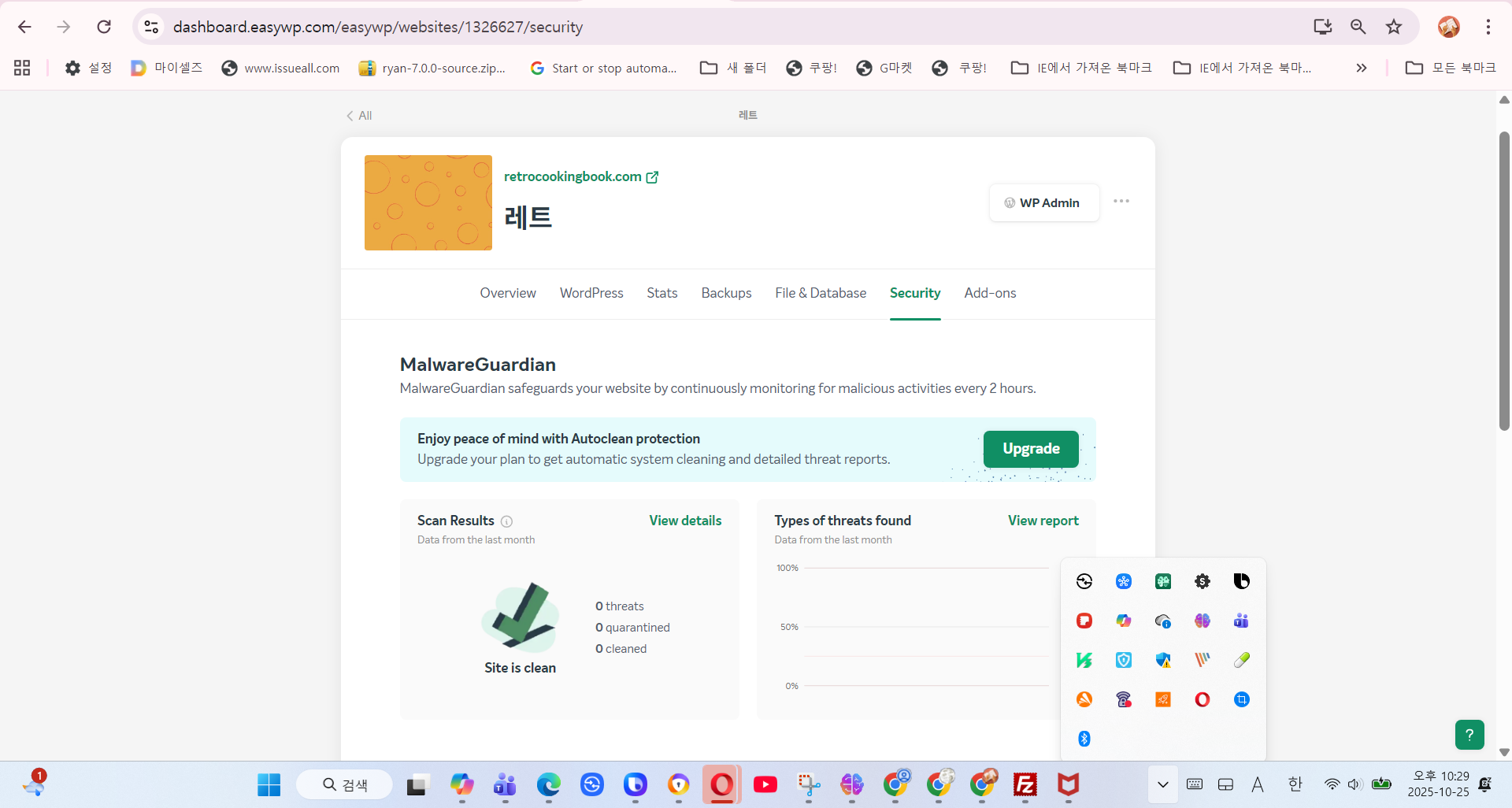Click the Copilot icon in tray overflow
Image resolution: width=1512 pixels, height=808 pixels.
(1124, 621)
